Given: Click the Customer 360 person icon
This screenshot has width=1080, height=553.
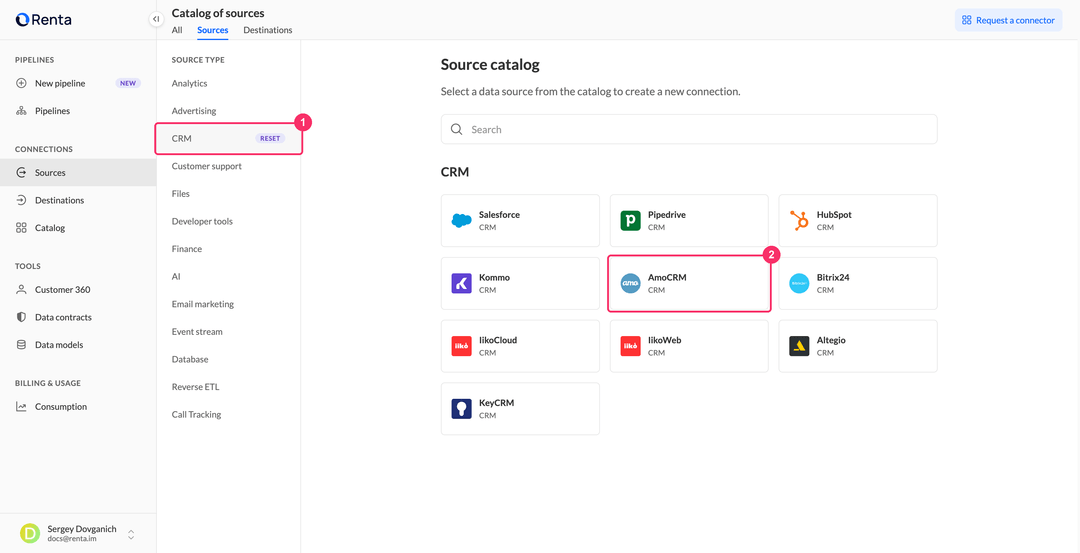Looking at the screenshot, I should tap(21, 290).
